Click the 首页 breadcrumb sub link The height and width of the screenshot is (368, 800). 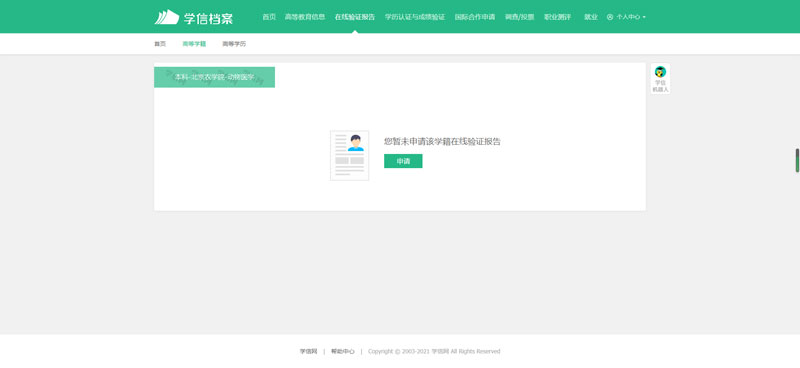[x=160, y=44]
